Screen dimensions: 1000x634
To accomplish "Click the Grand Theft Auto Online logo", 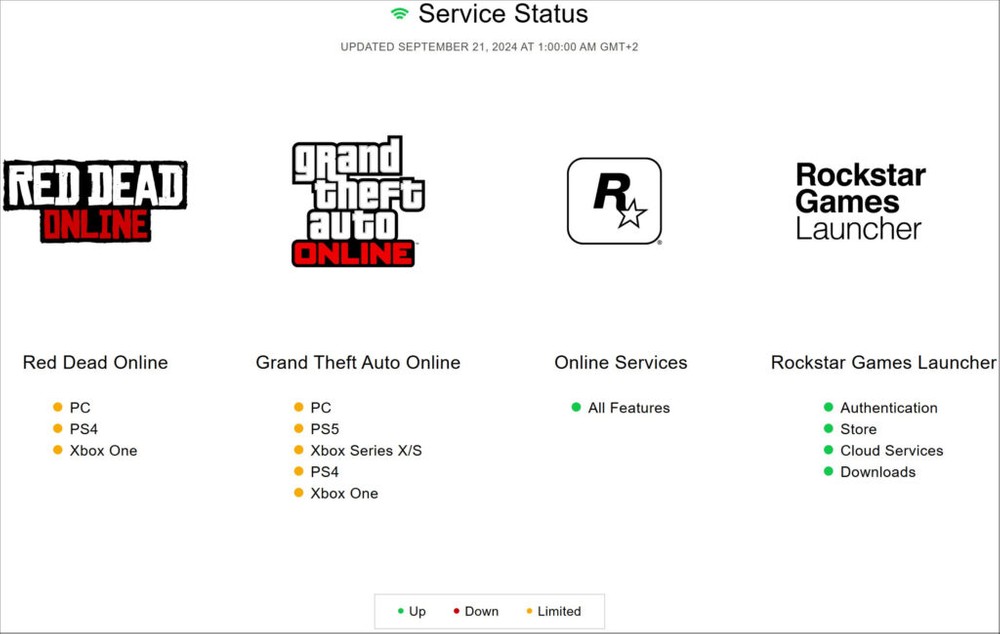I will (358, 201).
